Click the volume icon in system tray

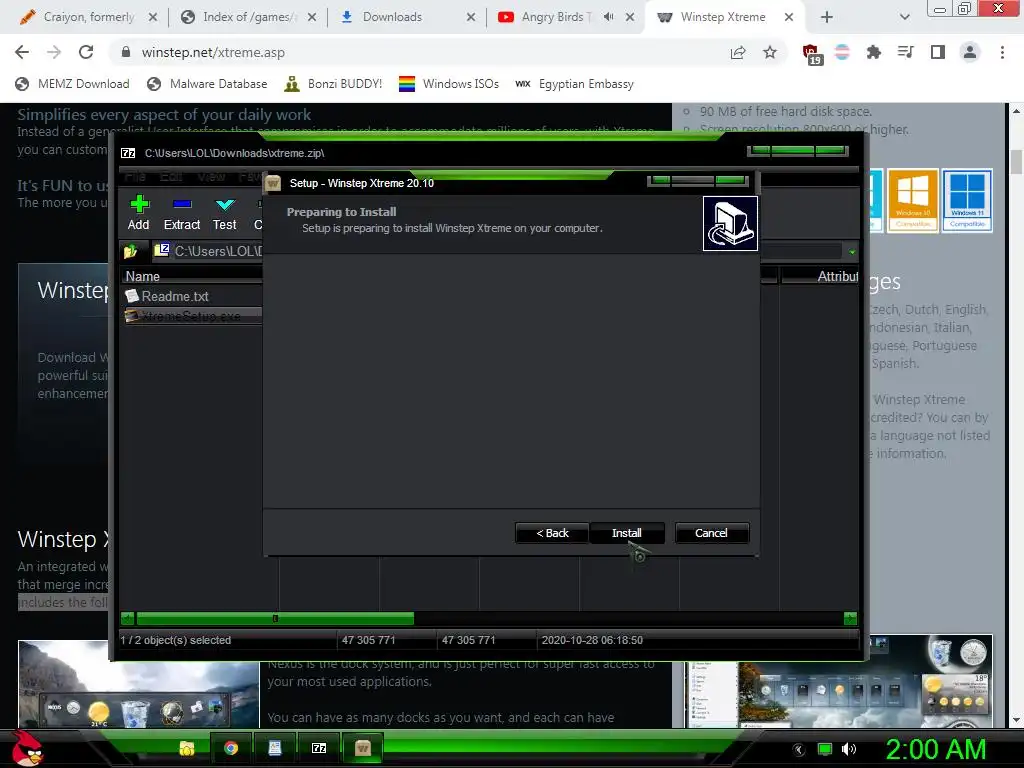tap(849, 749)
